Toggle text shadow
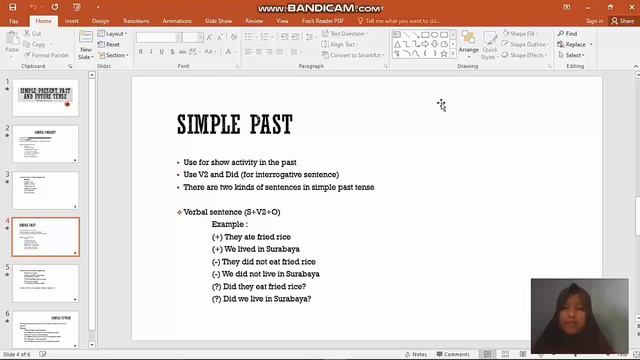This screenshot has width=640, height=360. (172, 51)
